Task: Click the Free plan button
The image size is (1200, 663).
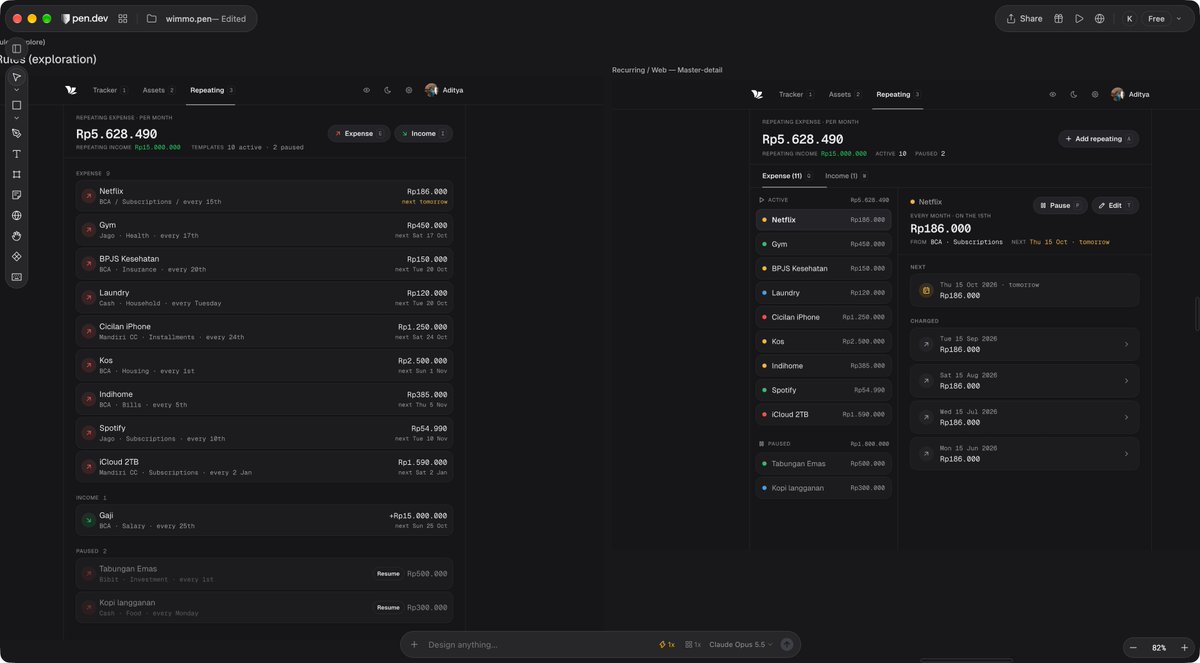Action: click(x=1156, y=19)
